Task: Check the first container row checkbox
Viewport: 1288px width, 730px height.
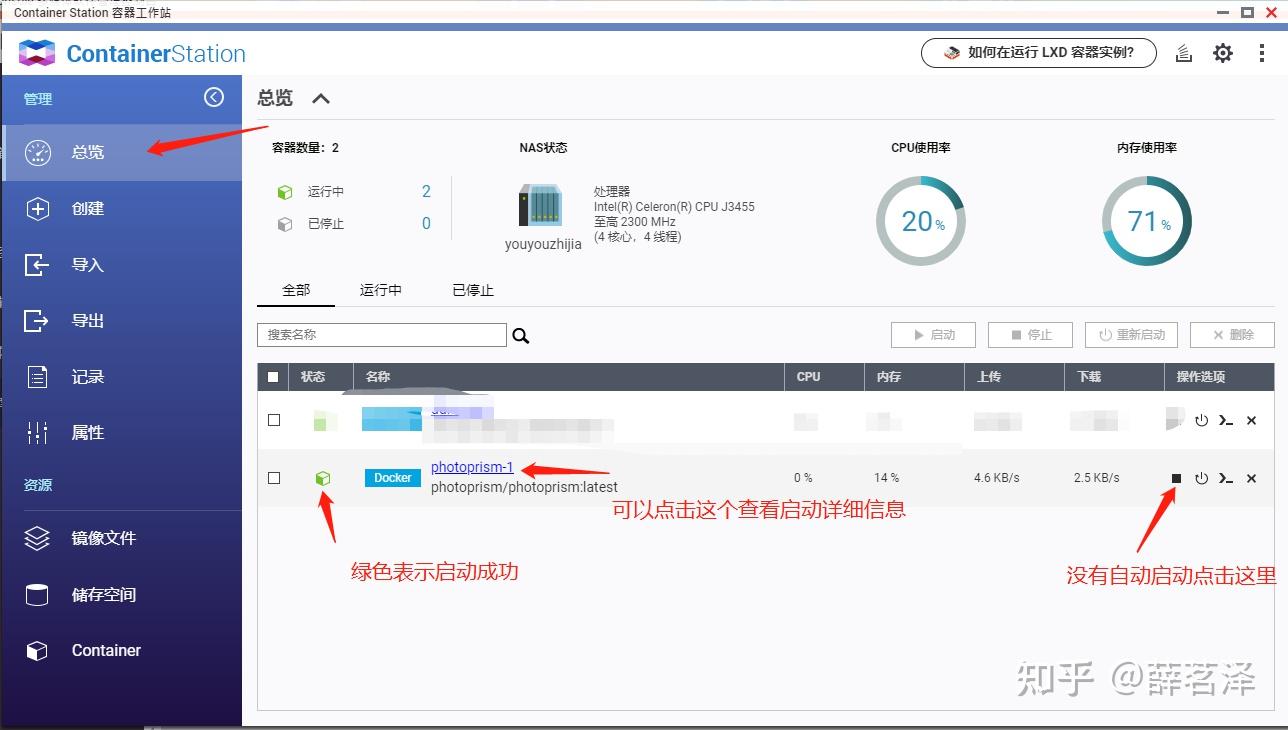Action: (274, 420)
